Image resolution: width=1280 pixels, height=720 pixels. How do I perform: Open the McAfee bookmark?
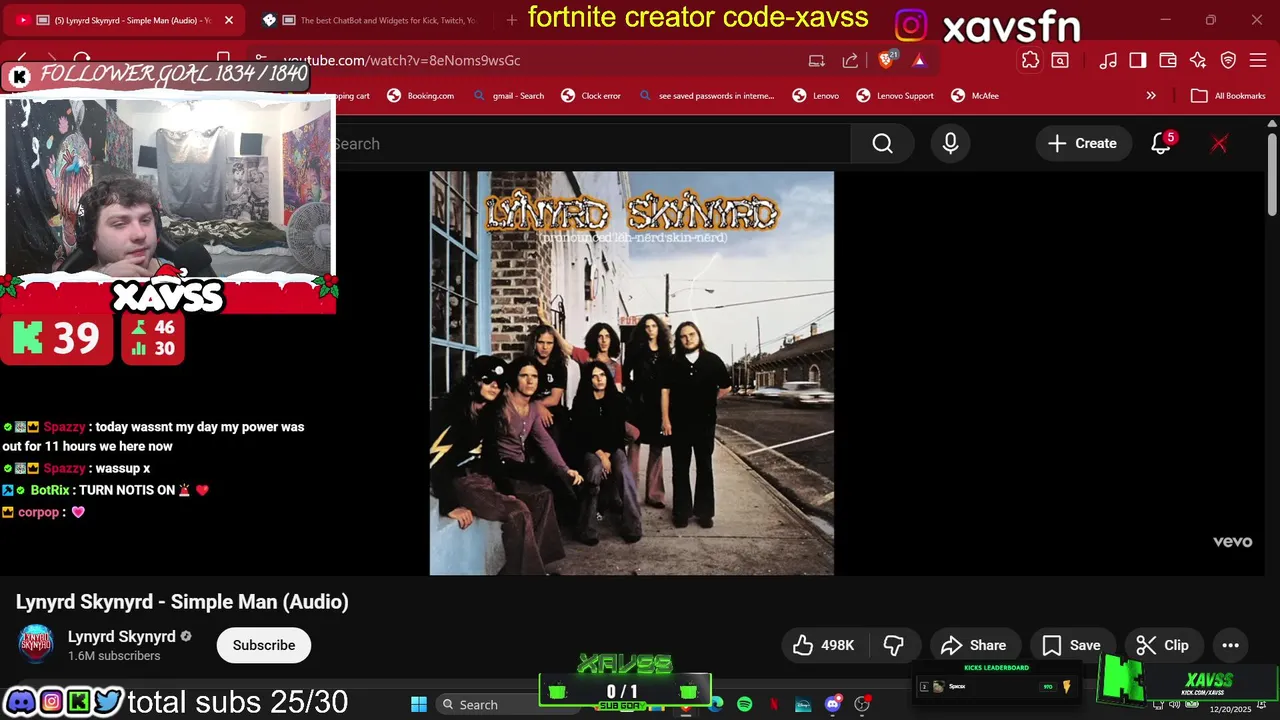click(975, 96)
